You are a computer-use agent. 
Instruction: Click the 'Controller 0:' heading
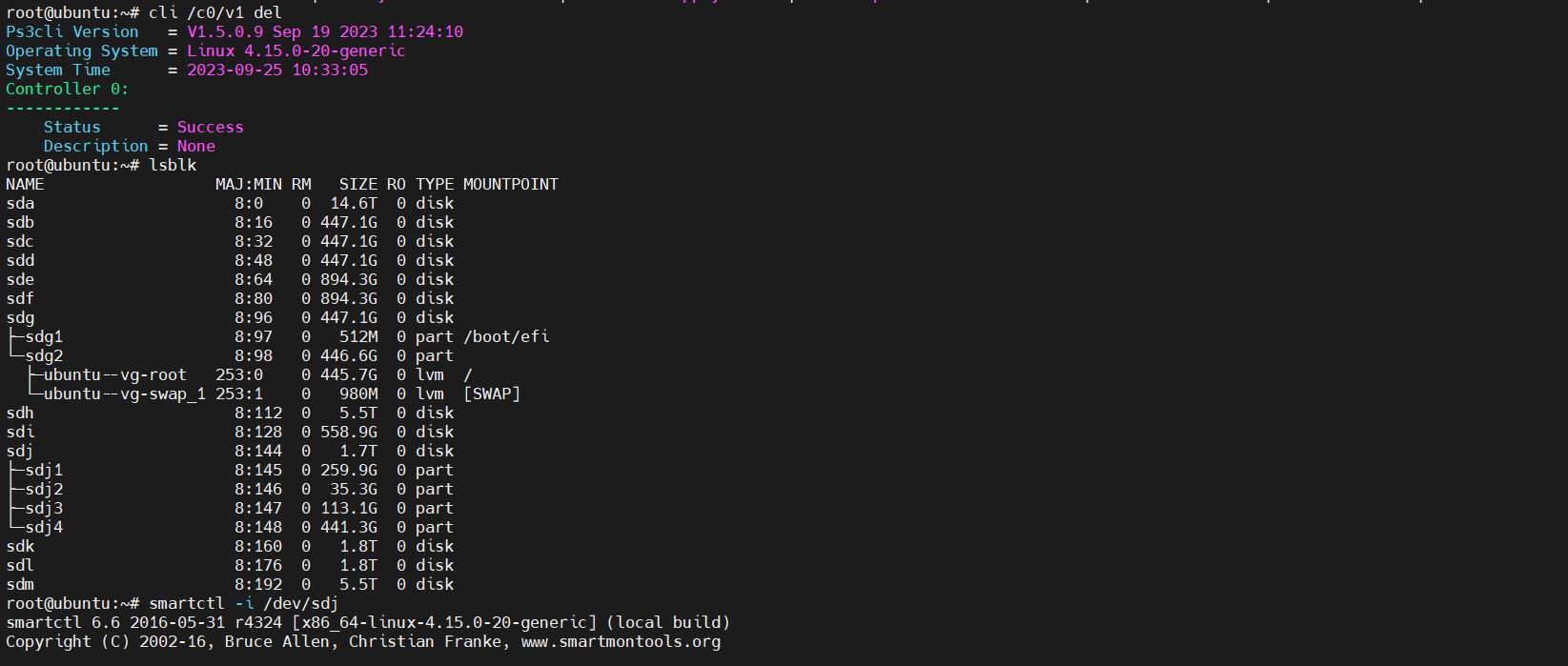coord(67,89)
